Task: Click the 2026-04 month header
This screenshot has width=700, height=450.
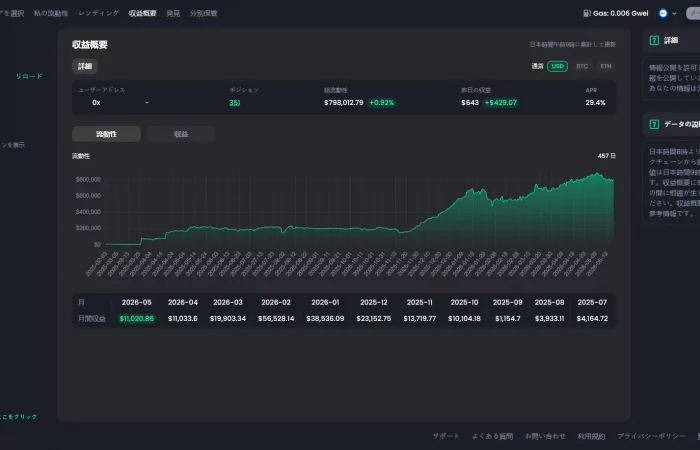Action: click(x=183, y=302)
